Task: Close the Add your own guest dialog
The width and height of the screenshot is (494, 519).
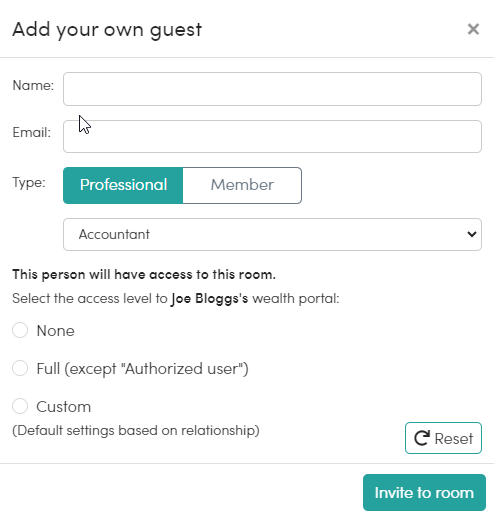Action: [x=473, y=29]
